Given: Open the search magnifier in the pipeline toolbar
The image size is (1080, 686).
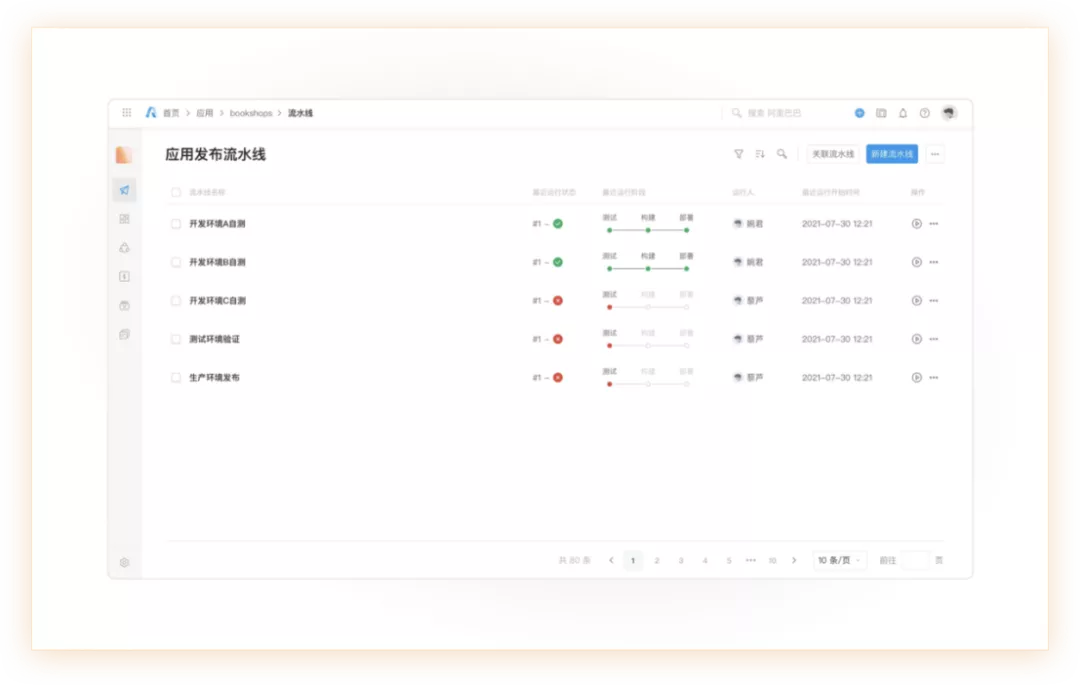Looking at the screenshot, I should tap(783, 154).
